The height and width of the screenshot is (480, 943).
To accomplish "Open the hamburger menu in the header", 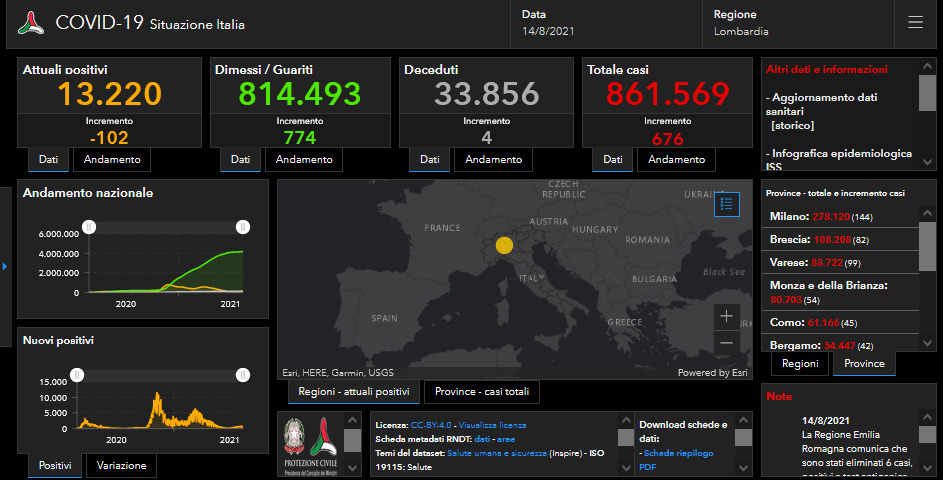I will pos(915,23).
